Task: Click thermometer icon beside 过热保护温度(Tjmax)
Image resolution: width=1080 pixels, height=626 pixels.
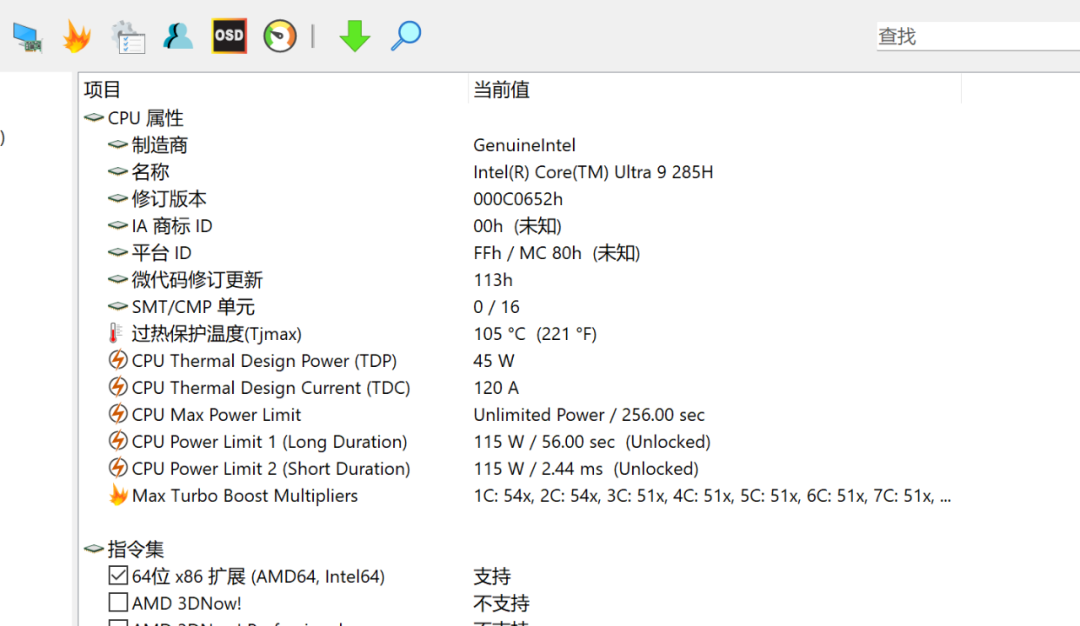Action: (x=116, y=333)
